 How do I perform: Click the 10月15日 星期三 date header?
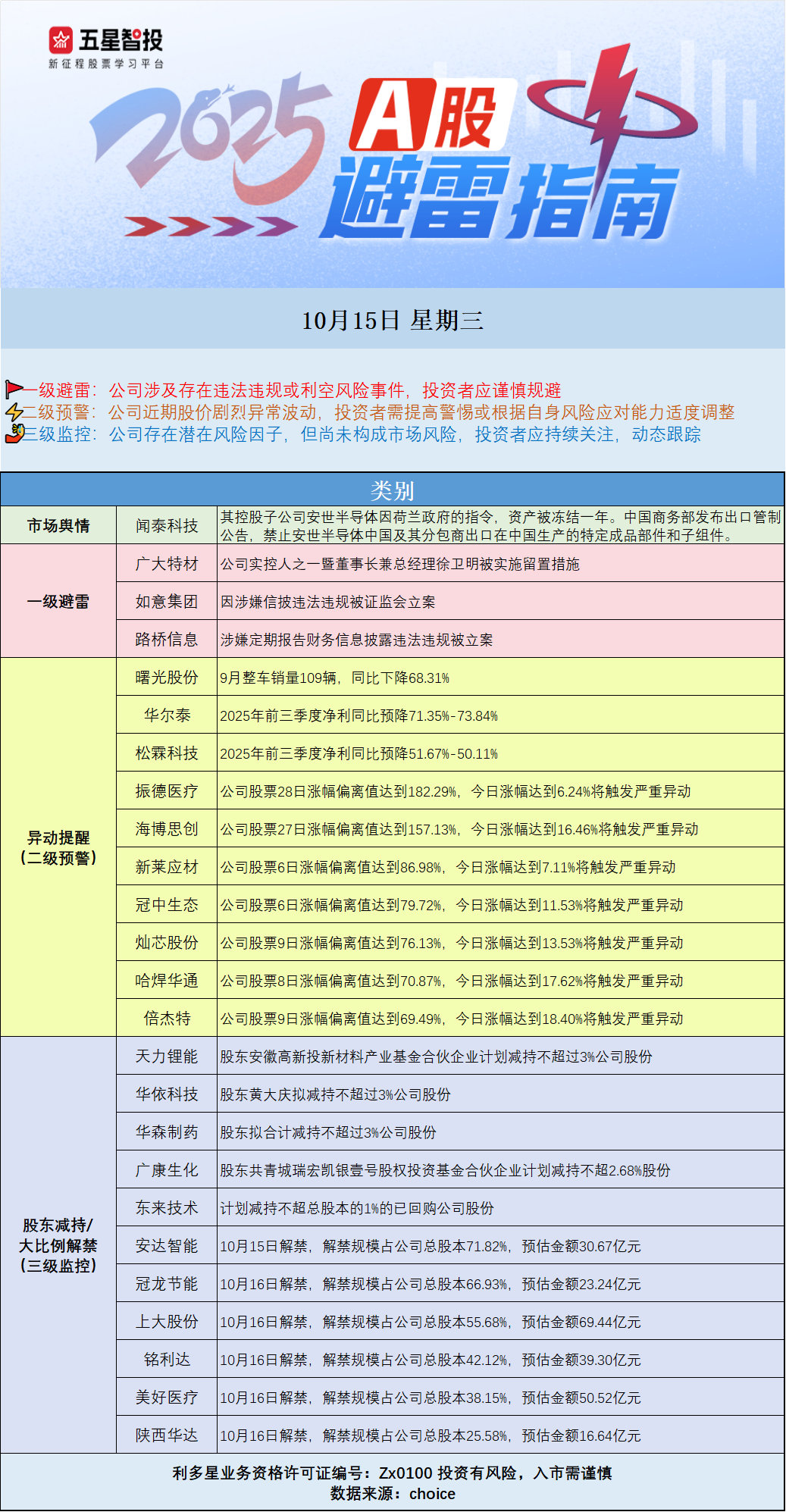point(393,321)
